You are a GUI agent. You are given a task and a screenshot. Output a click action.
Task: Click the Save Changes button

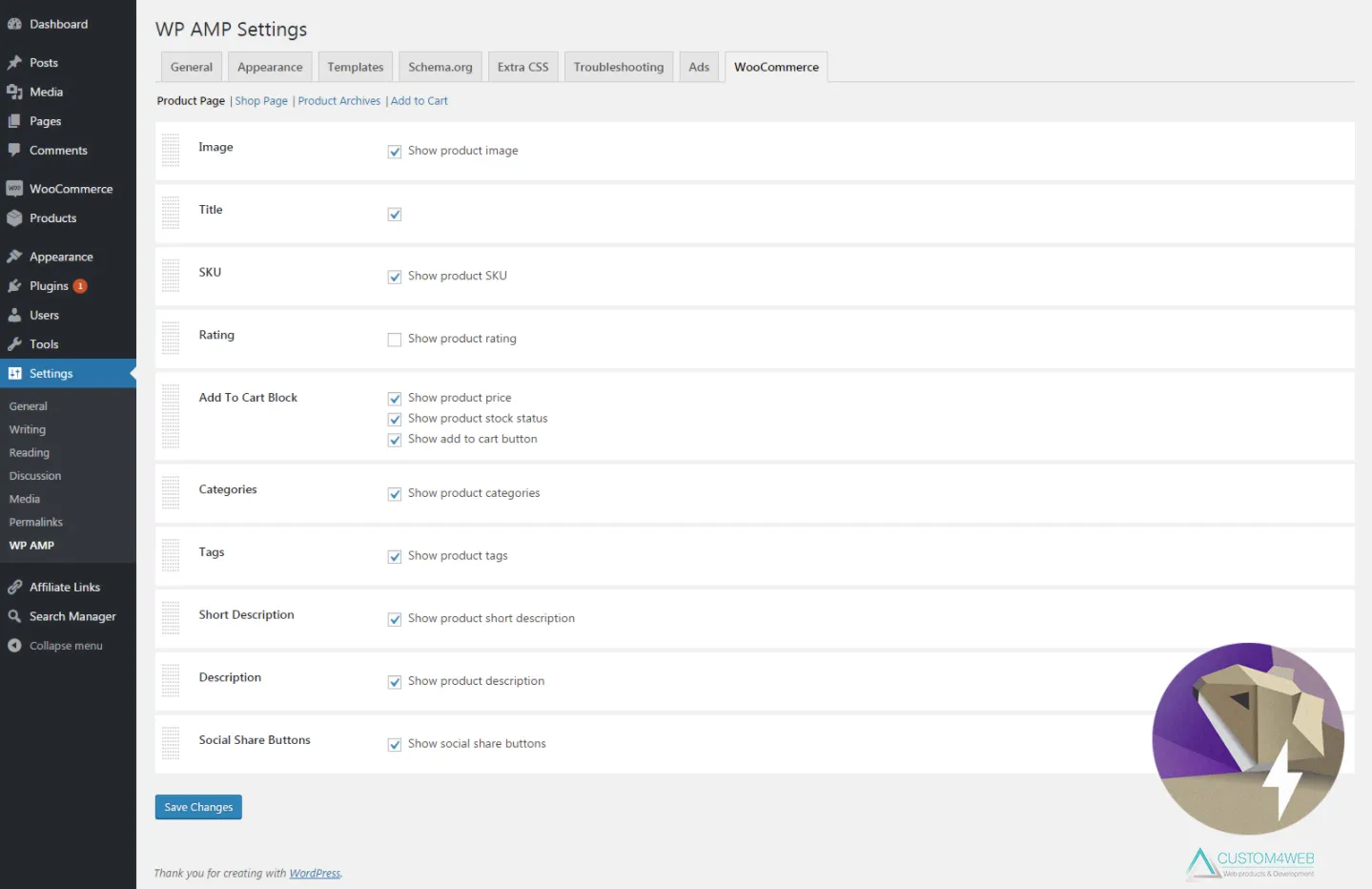(x=197, y=806)
